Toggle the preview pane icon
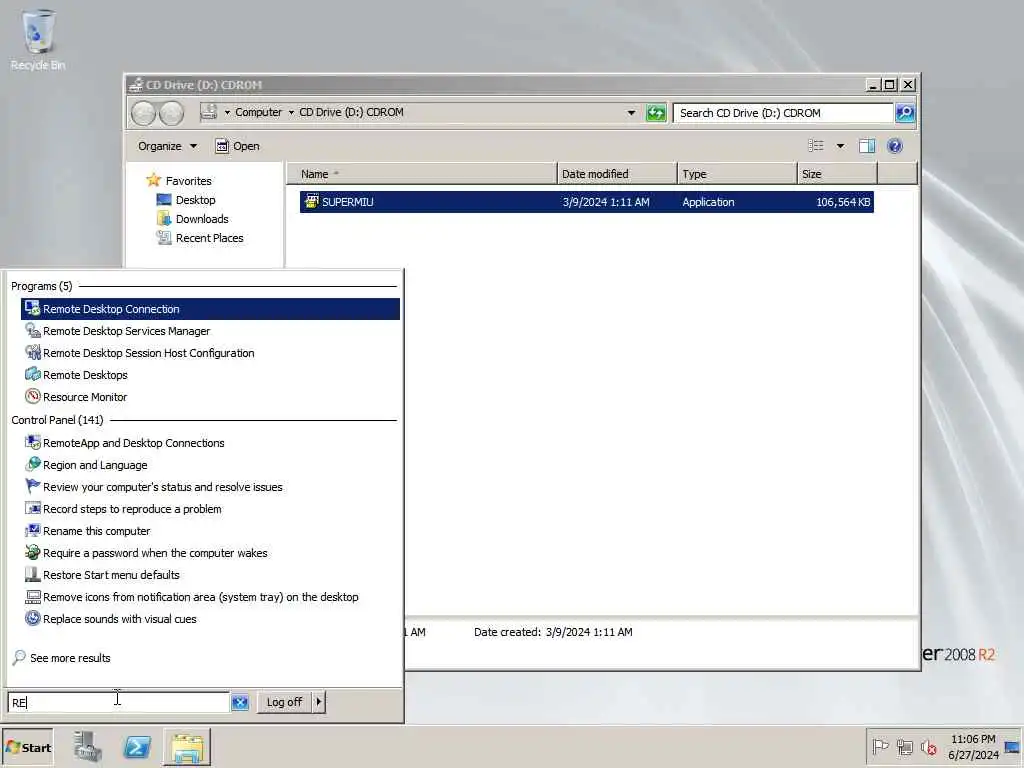The height and width of the screenshot is (768, 1024). [867, 146]
